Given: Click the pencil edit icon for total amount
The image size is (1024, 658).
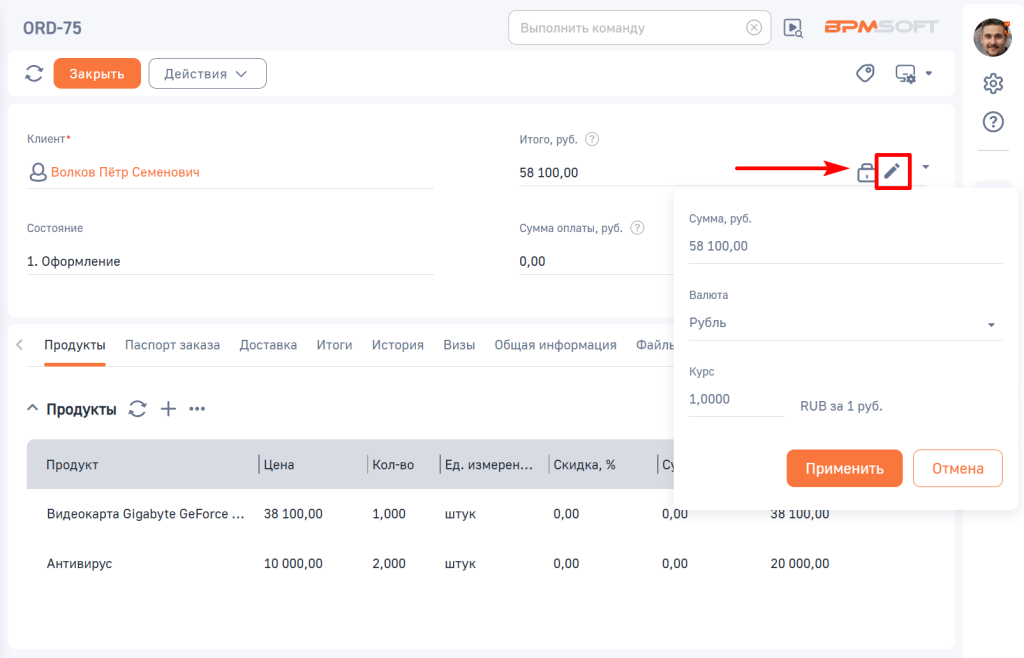Looking at the screenshot, I should [x=892, y=171].
